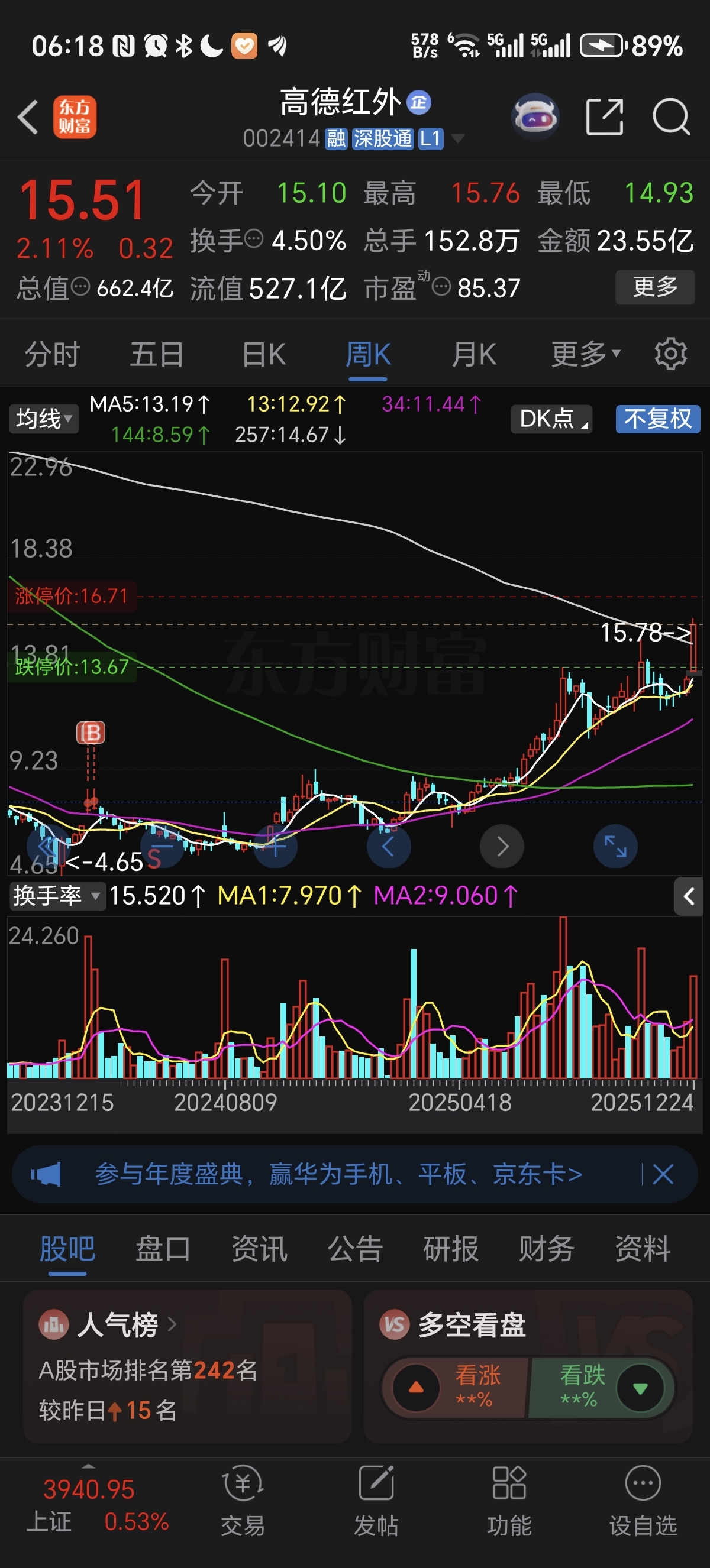710x1568 pixels.
Task: Open the 盘口 tab
Action: (x=163, y=1249)
